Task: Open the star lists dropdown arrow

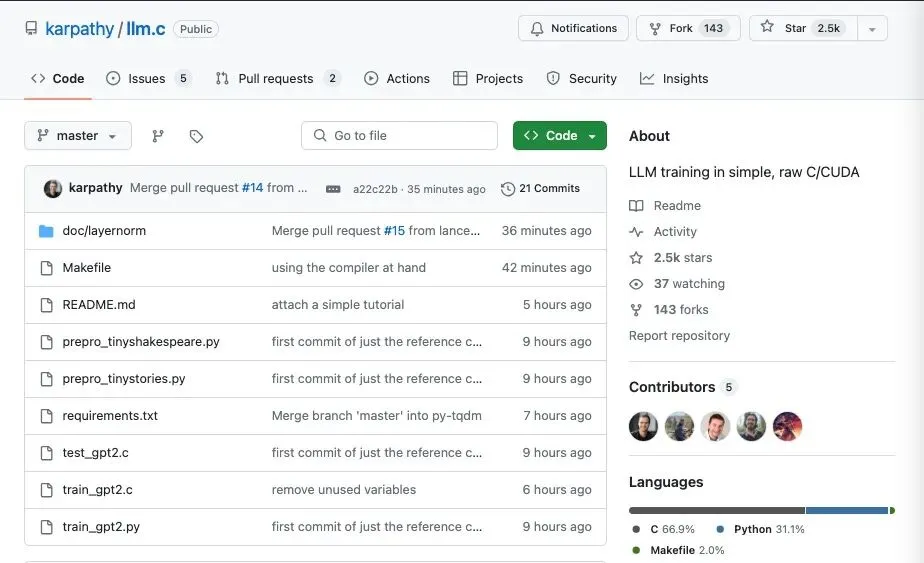Action: coord(872,29)
